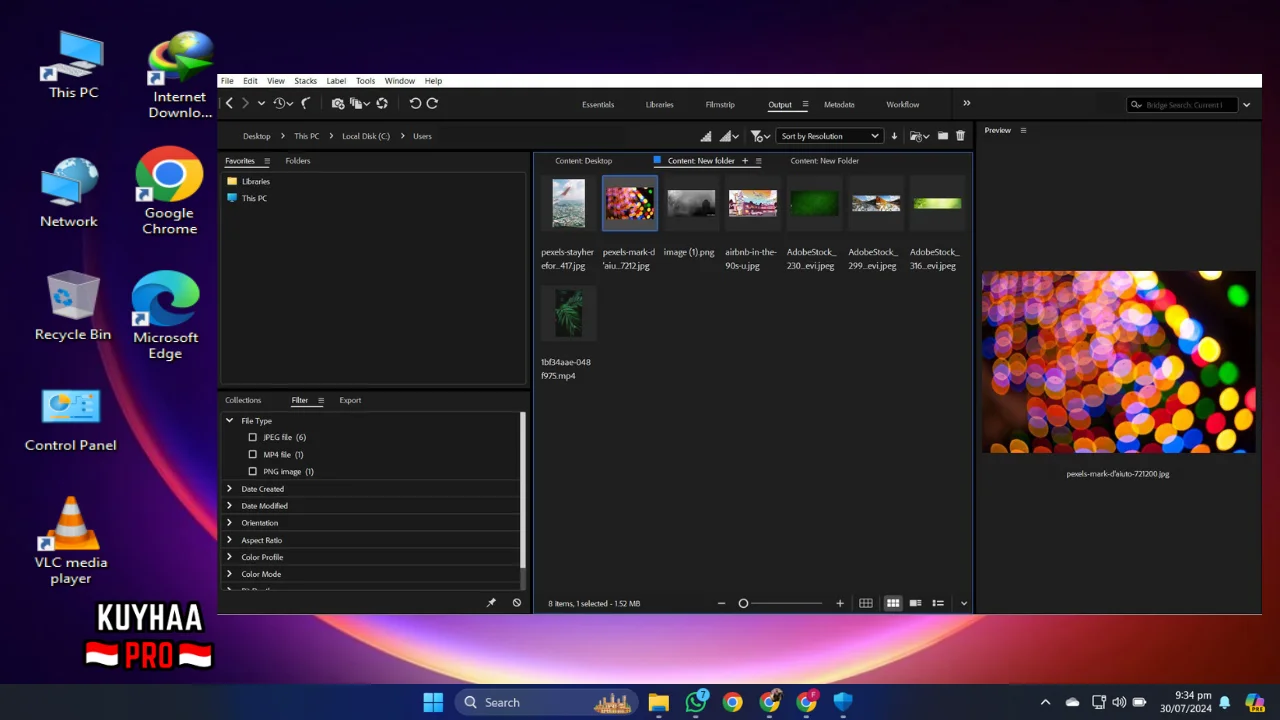
Task: Expand the Color Profile filter
Action: [x=229, y=557]
